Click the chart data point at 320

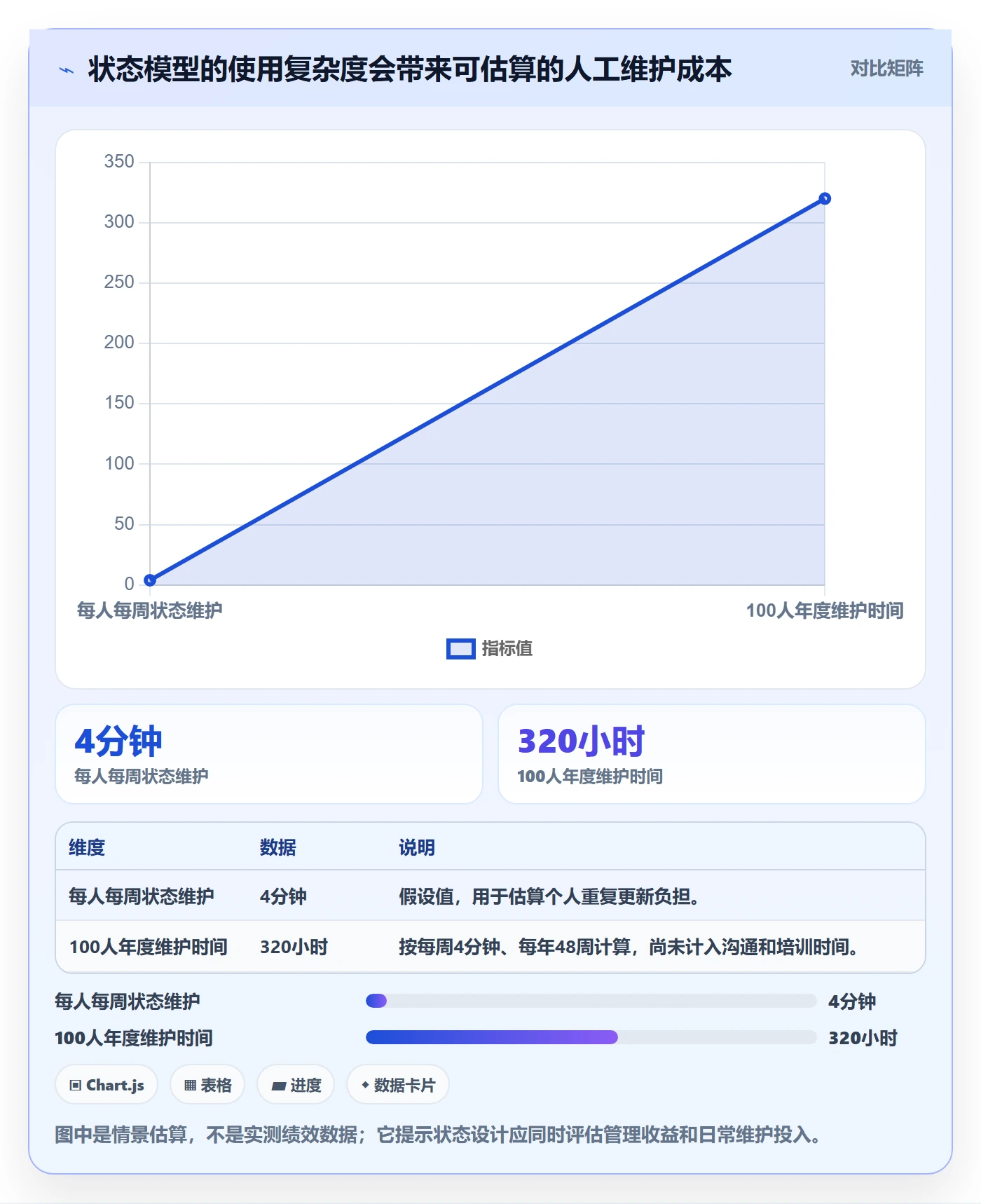click(825, 199)
